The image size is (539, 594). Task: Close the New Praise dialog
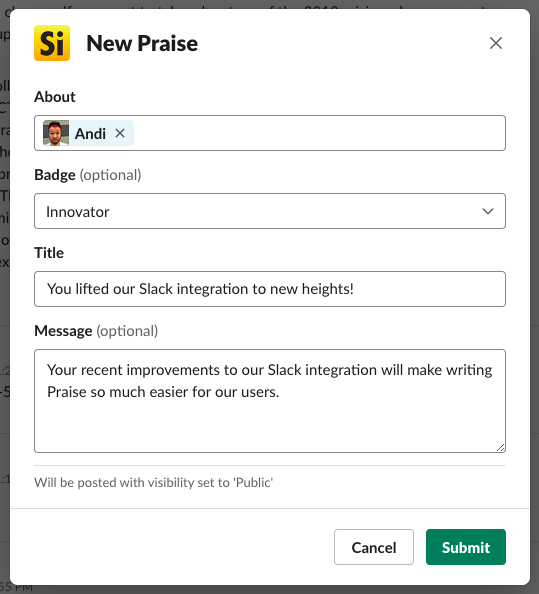[x=496, y=43]
